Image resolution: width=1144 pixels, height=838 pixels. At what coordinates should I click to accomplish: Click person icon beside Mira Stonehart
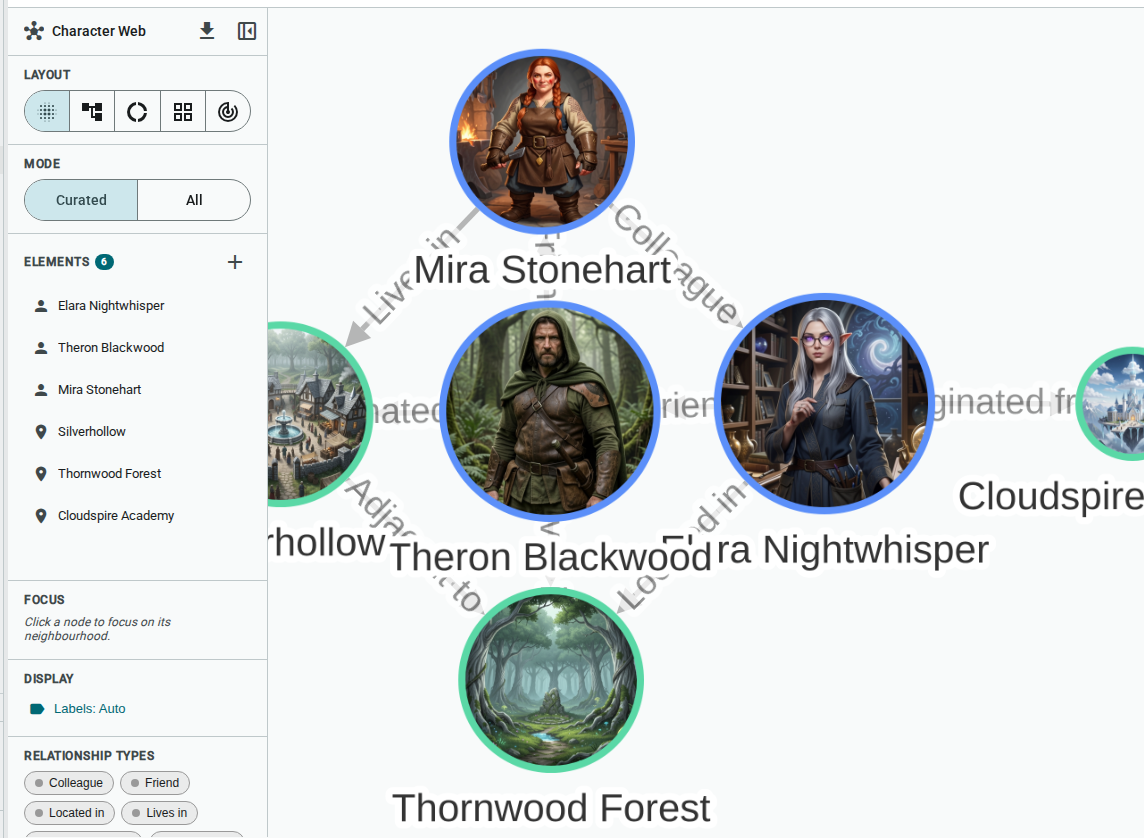[x=41, y=389]
